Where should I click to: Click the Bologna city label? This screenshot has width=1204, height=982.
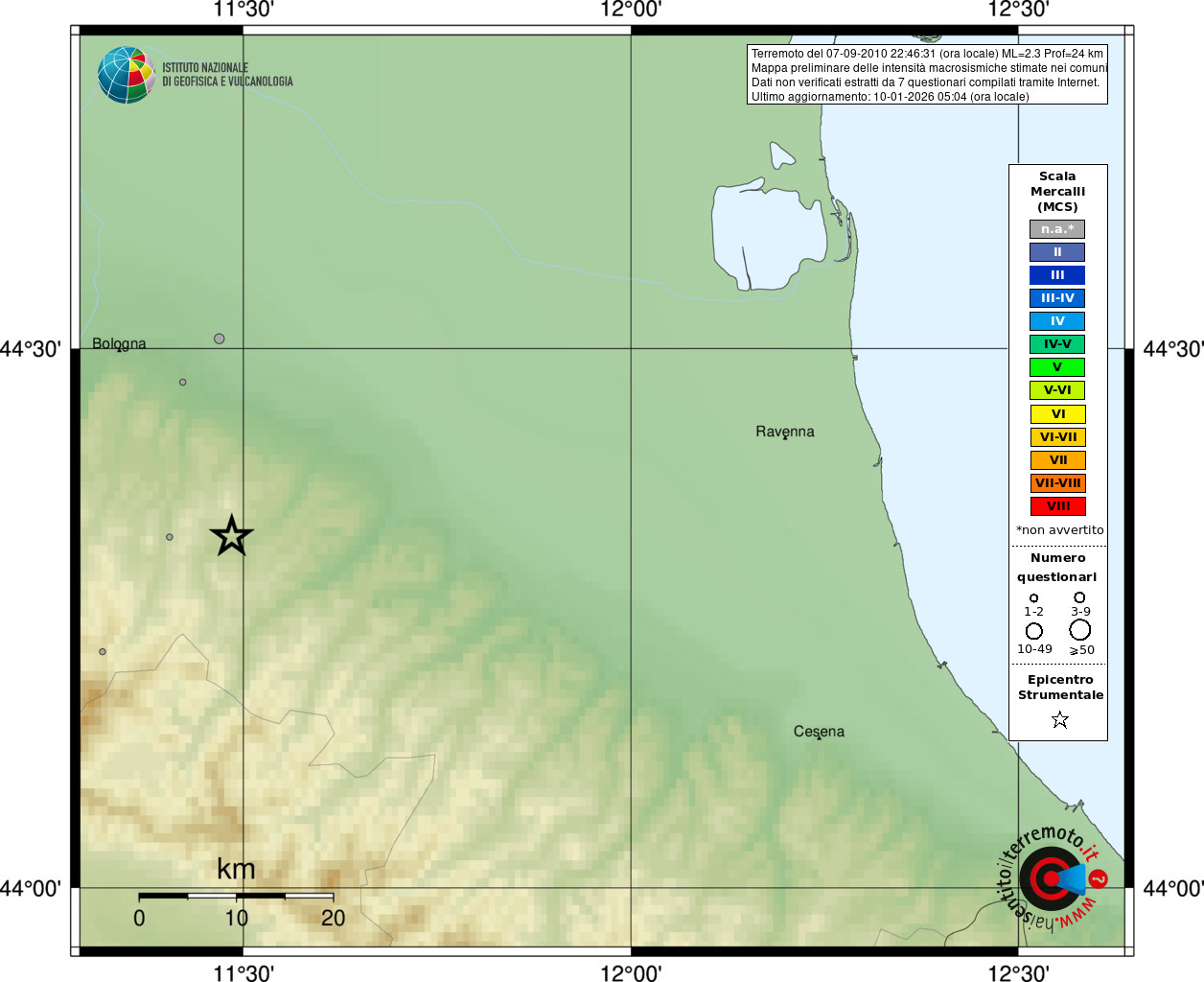(119, 343)
